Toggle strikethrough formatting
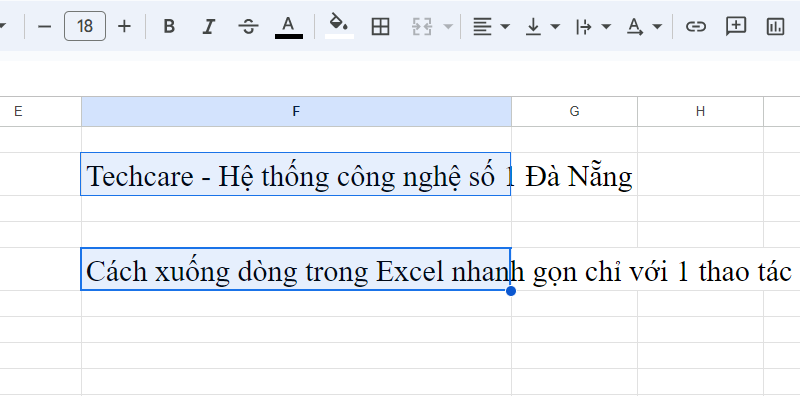Screen dimensions: 800x396 248,26
